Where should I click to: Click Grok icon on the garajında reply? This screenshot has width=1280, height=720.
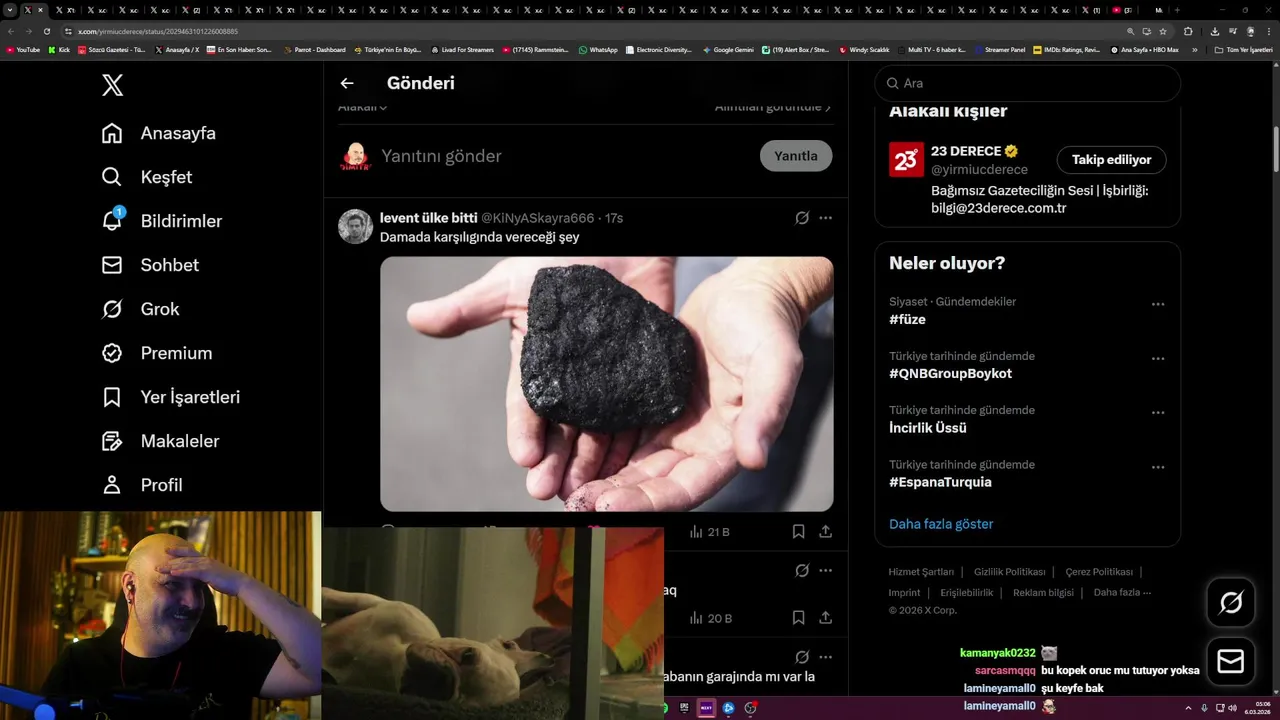(802, 657)
